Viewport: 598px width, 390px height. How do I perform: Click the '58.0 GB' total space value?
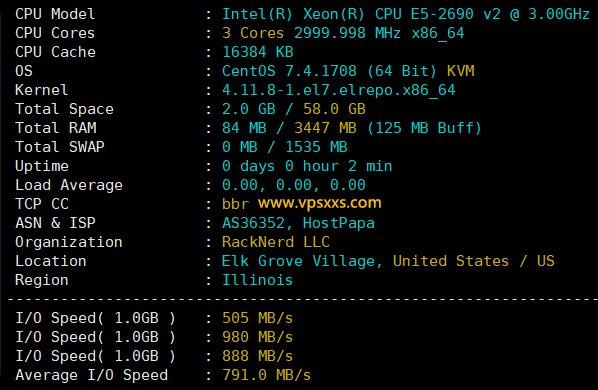pyautogui.click(x=334, y=109)
